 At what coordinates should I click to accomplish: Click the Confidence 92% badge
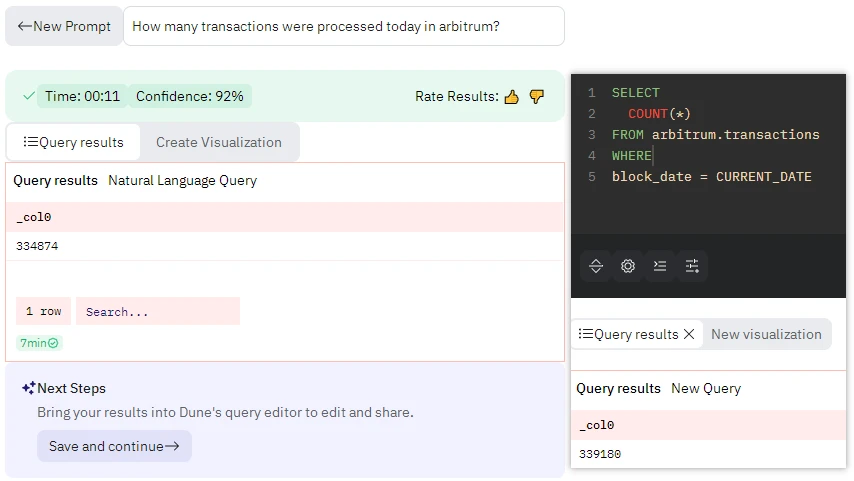point(190,97)
